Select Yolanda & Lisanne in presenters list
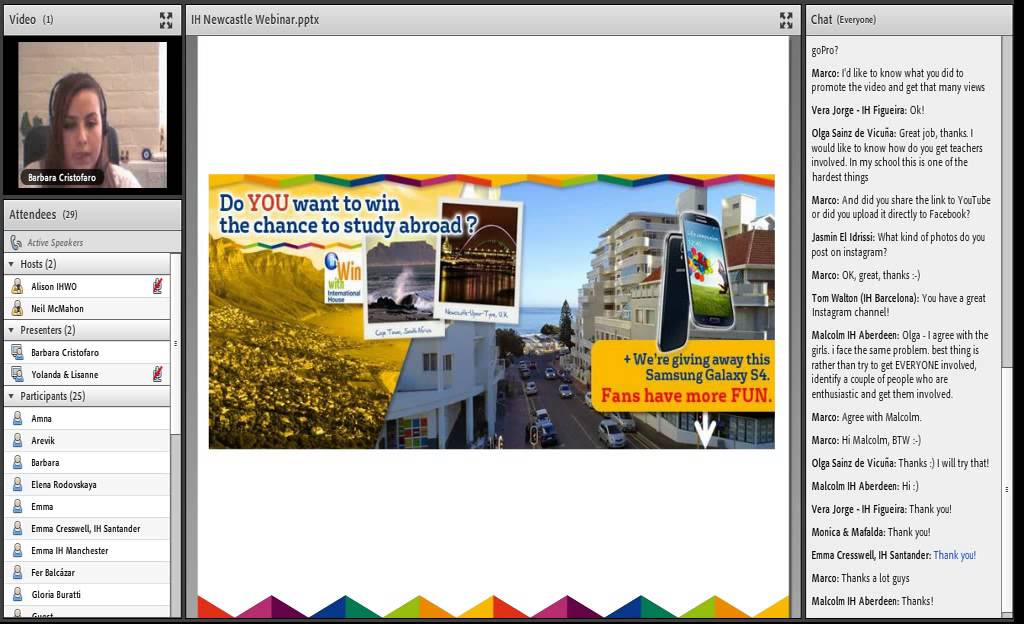Image resolution: width=1024 pixels, height=624 pixels. (x=88, y=375)
